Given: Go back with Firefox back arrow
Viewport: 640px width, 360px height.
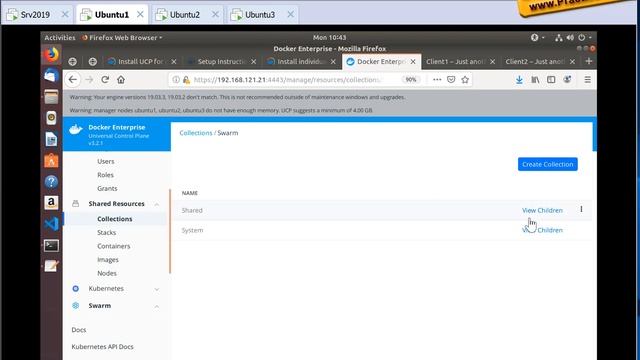Looking at the screenshot, I should [x=73, y=80].
